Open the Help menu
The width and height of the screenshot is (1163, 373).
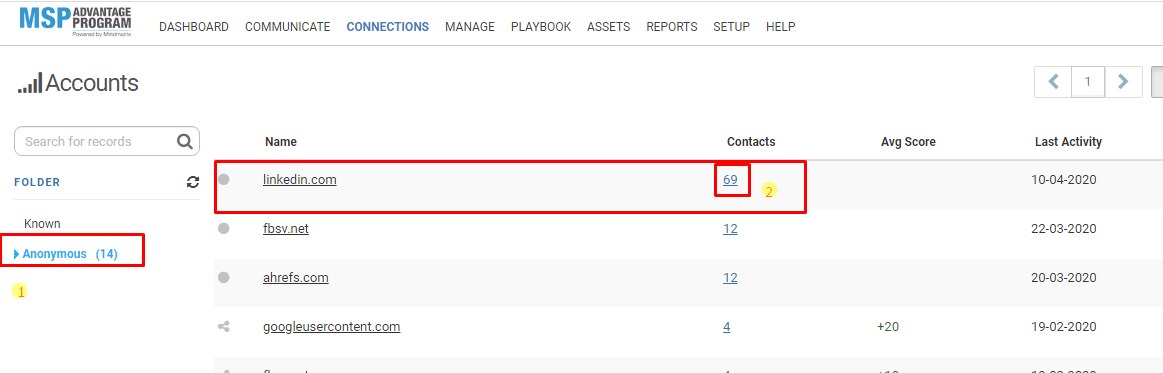click(780, 27)
